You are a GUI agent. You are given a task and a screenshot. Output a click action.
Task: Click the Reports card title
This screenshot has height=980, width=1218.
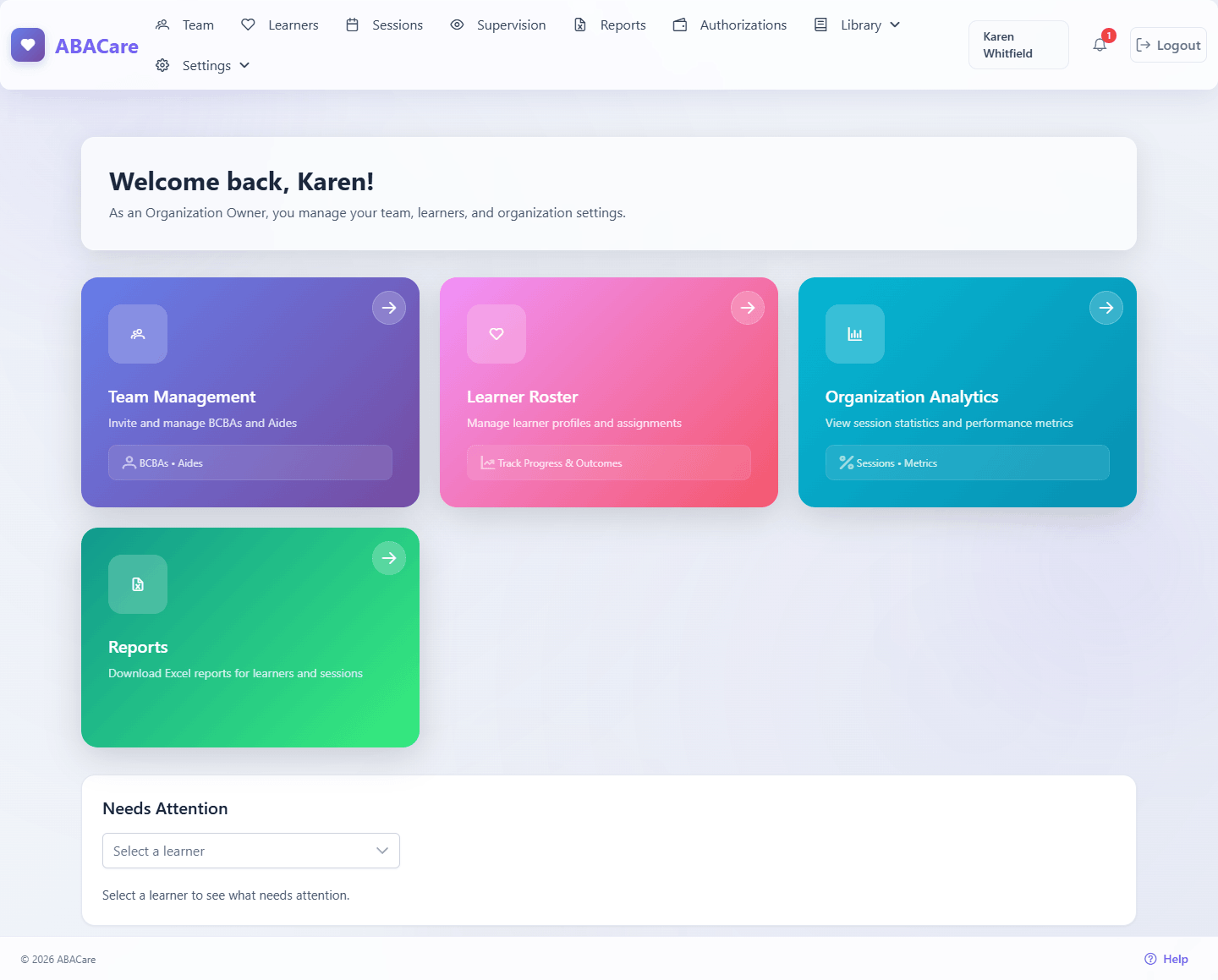click(138, 647)
